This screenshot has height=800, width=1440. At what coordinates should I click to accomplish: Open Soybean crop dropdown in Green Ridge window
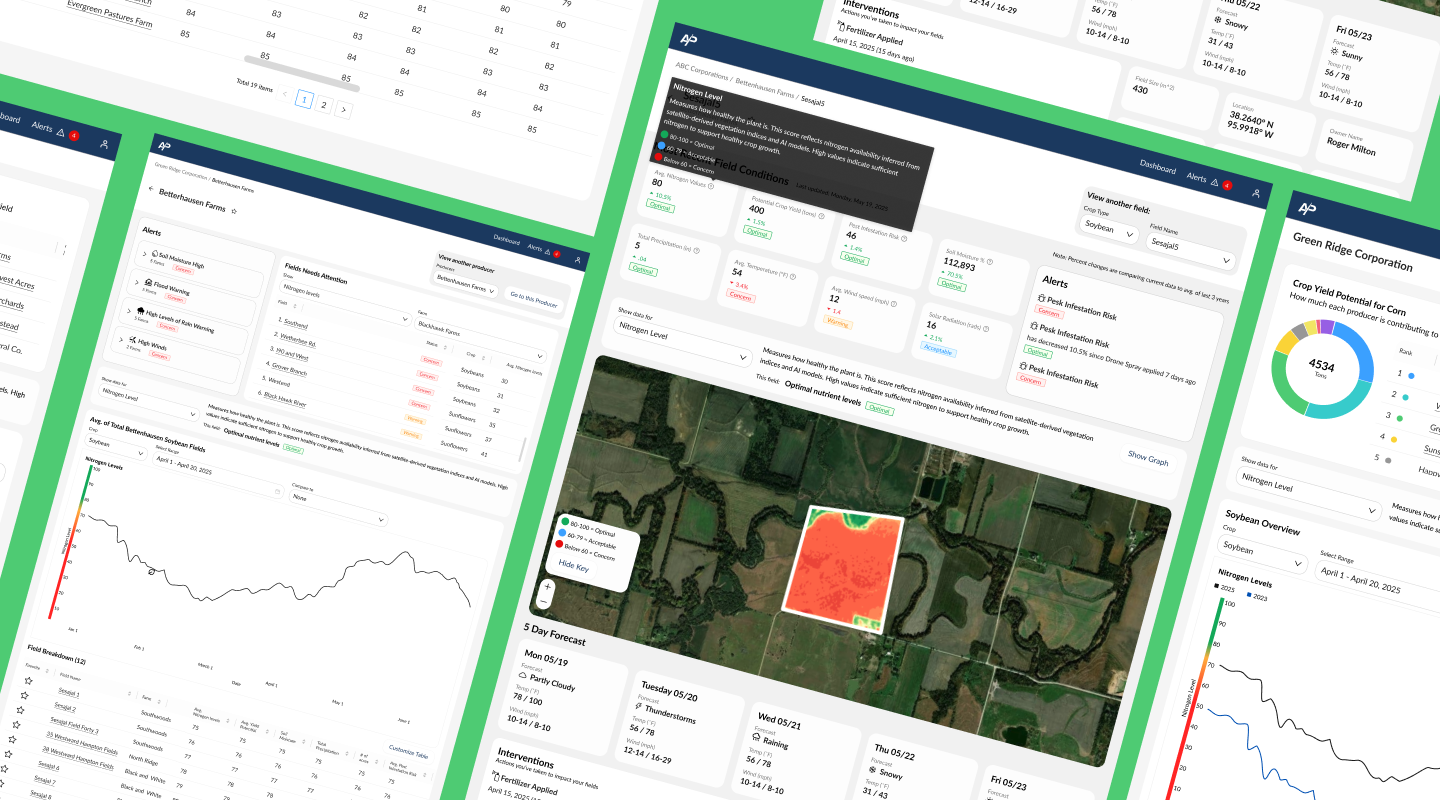1263,554
